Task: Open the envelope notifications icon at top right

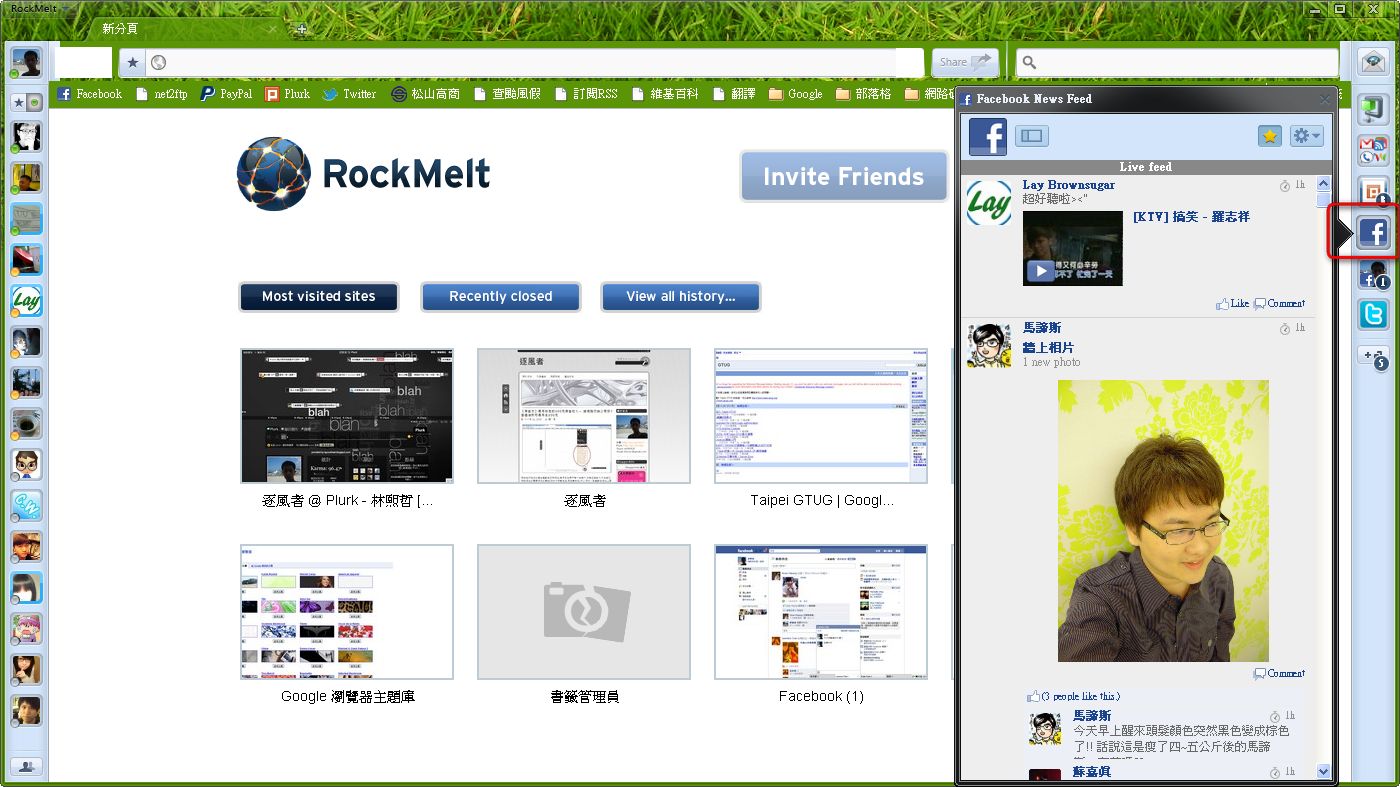Action: [1374, 61]
